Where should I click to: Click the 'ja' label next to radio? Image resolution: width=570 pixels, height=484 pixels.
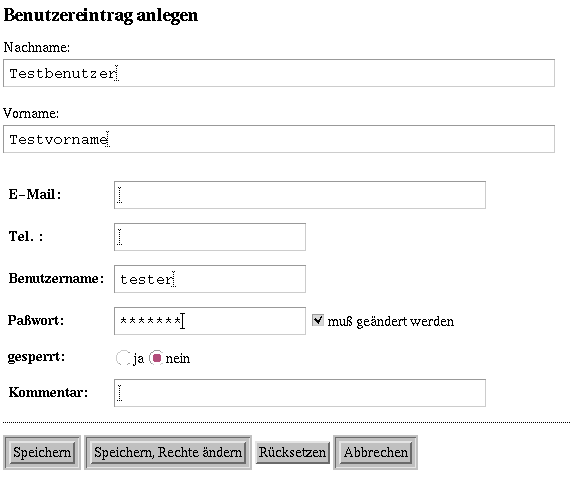coord(139,359)
